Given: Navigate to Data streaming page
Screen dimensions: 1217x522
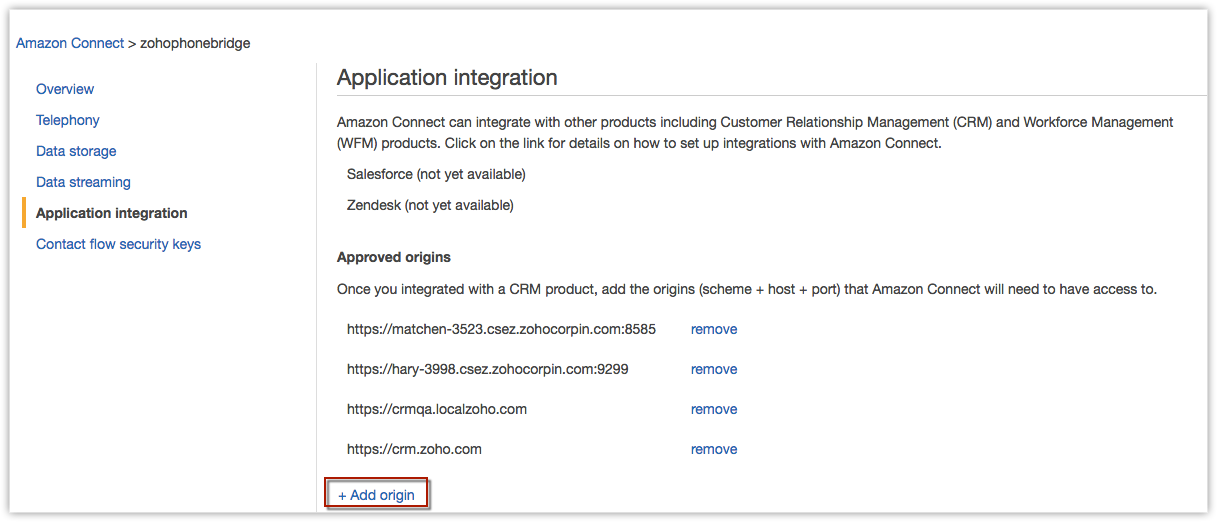Looking at the screenshot, I should click(83, 182).
